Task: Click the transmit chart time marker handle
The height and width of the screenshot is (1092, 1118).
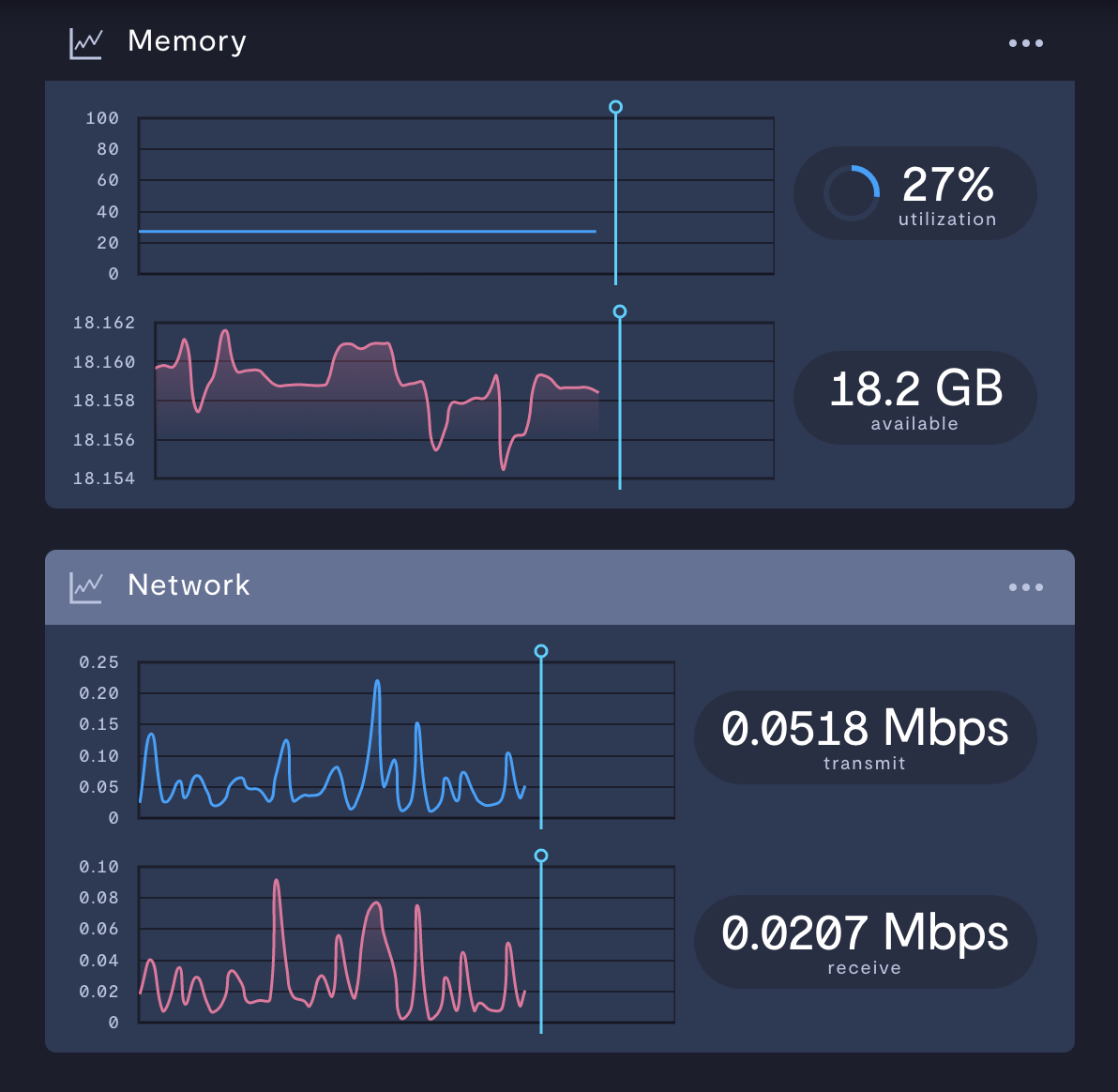Action: 541,651
